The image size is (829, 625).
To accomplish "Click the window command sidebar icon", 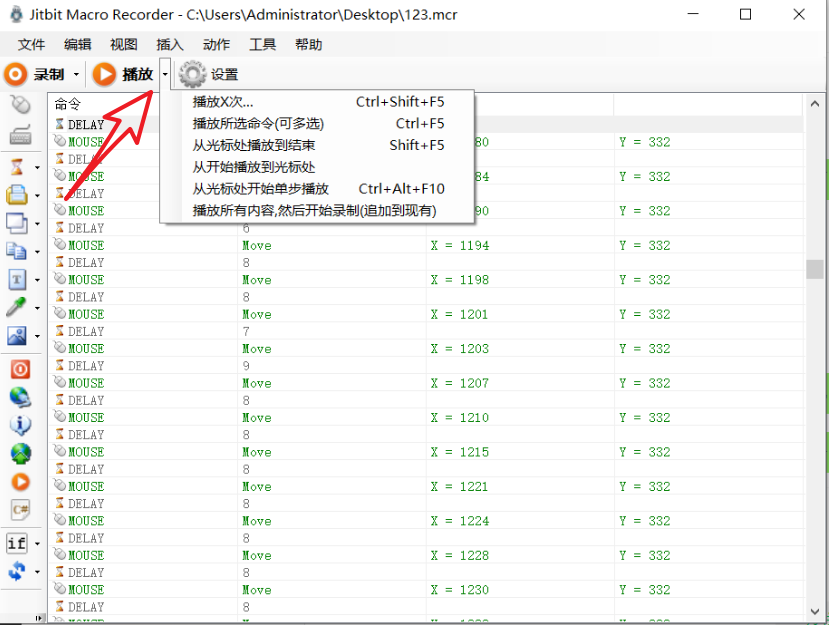I will click(17, 223).
